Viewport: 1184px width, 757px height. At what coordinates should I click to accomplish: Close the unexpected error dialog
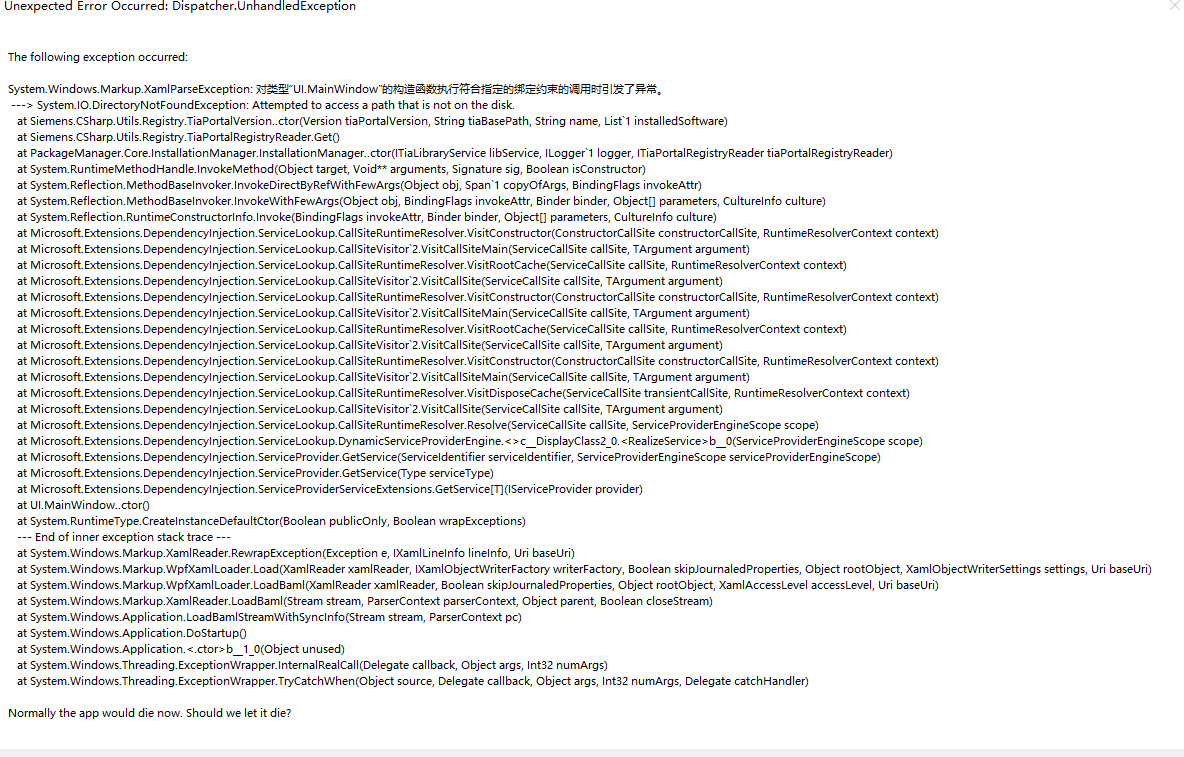coord(1175,5)
